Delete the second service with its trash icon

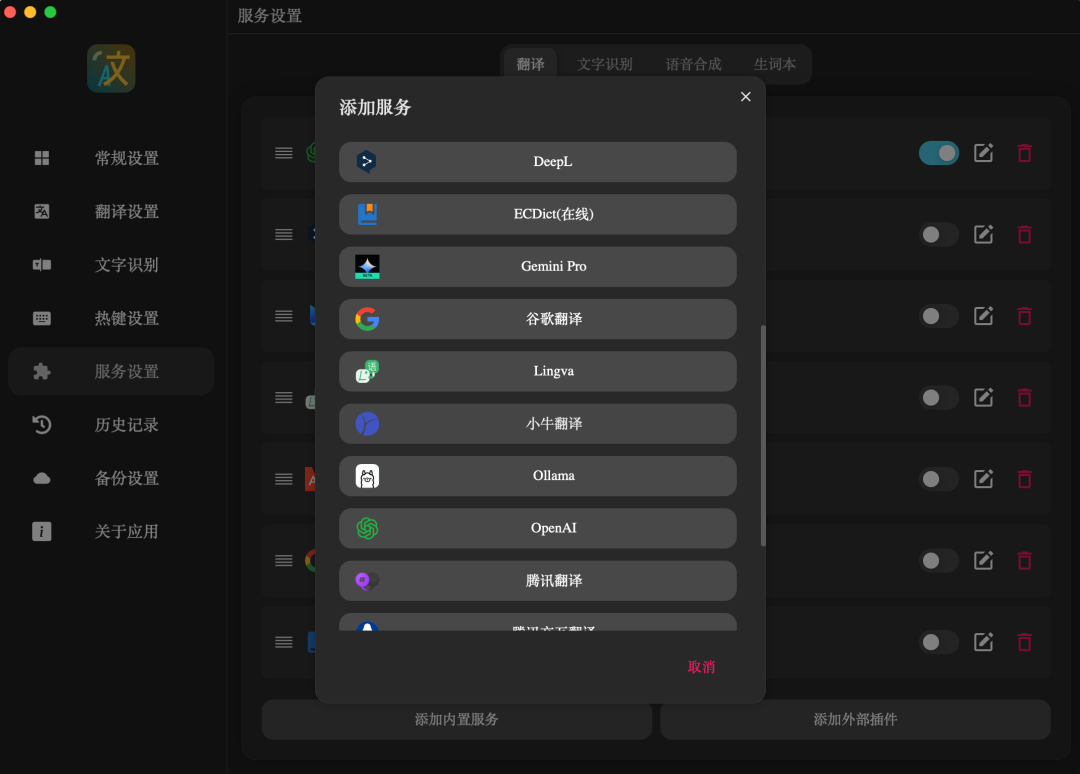coord(1024,235)
